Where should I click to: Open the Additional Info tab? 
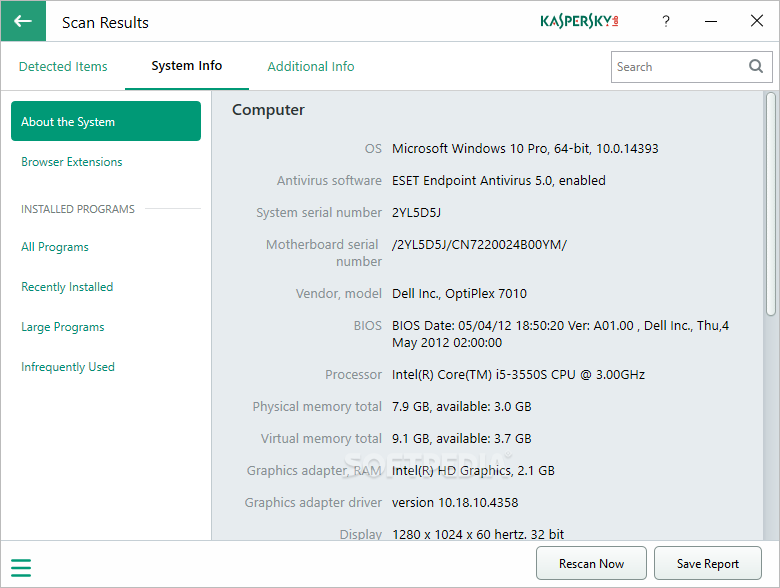pyautogui.click(x=311, y=66)
